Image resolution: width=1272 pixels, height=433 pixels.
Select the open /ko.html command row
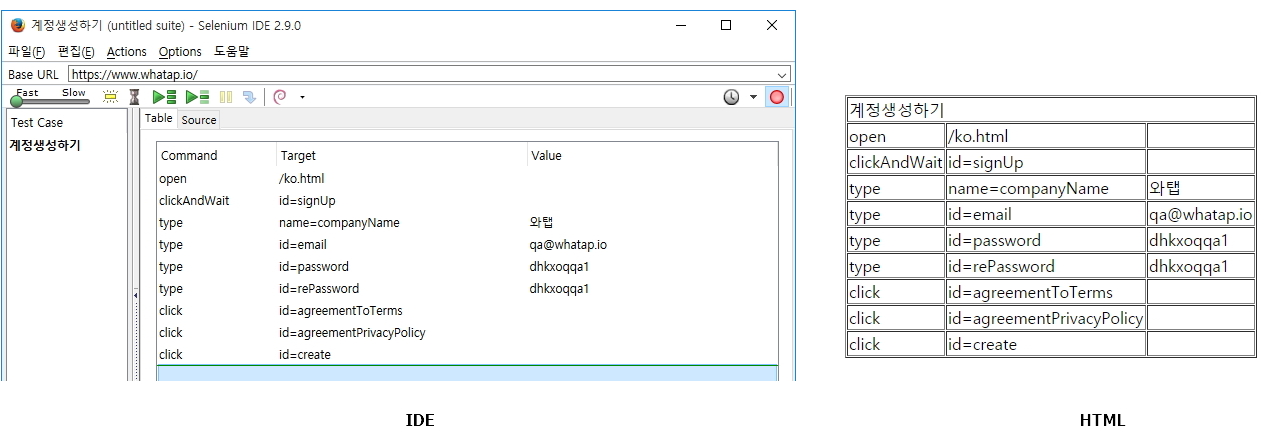tap(467, 178)
